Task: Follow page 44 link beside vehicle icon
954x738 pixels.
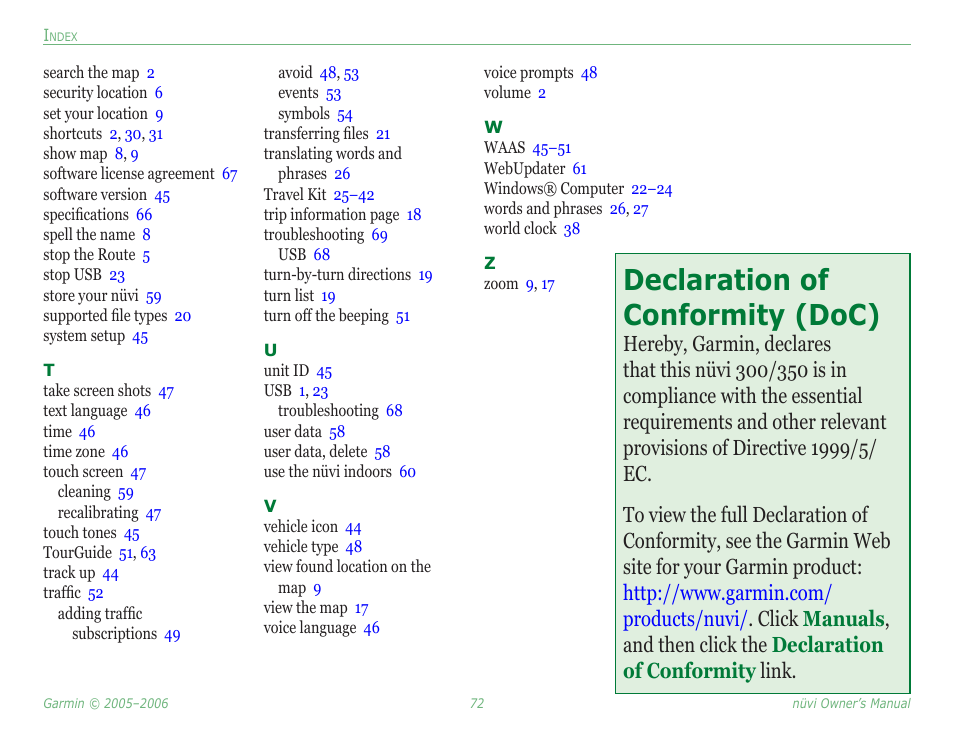Action: 353,527
